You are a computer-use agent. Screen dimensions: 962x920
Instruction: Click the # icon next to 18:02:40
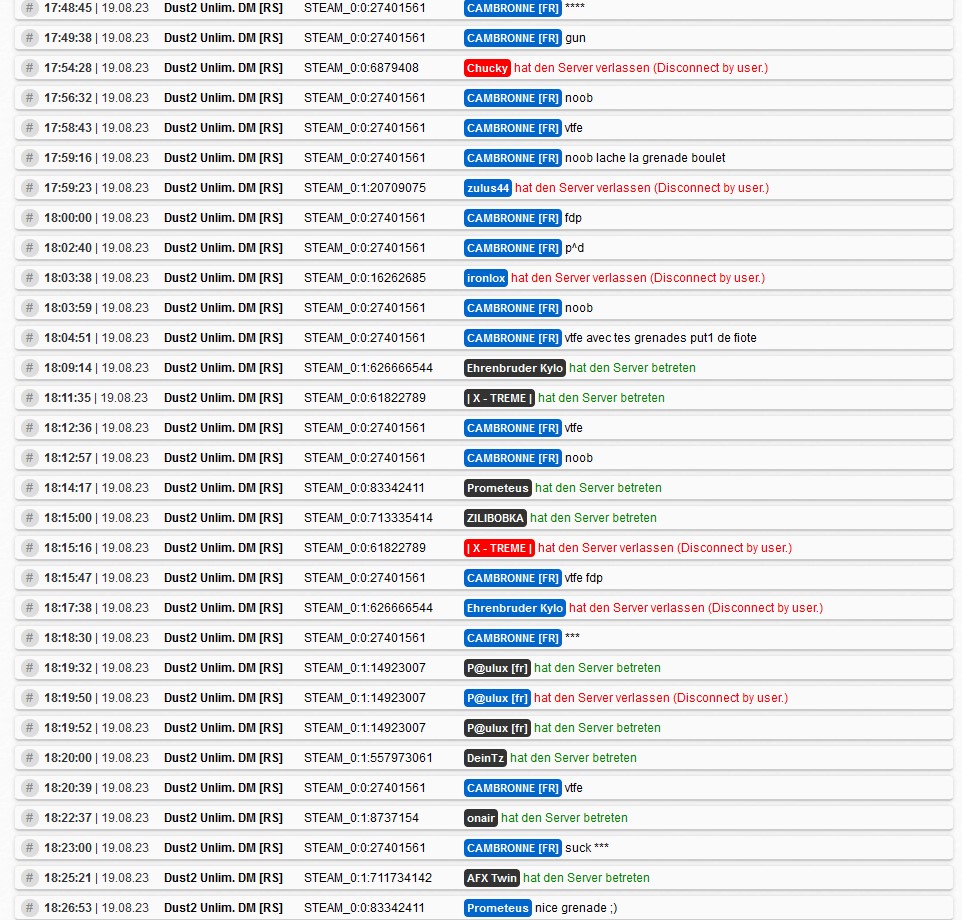(x=29, y=248)
